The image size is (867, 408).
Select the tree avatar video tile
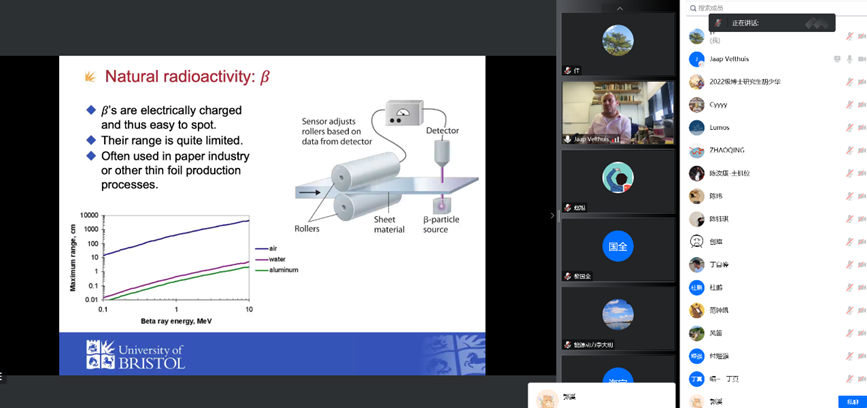point(617,40)
